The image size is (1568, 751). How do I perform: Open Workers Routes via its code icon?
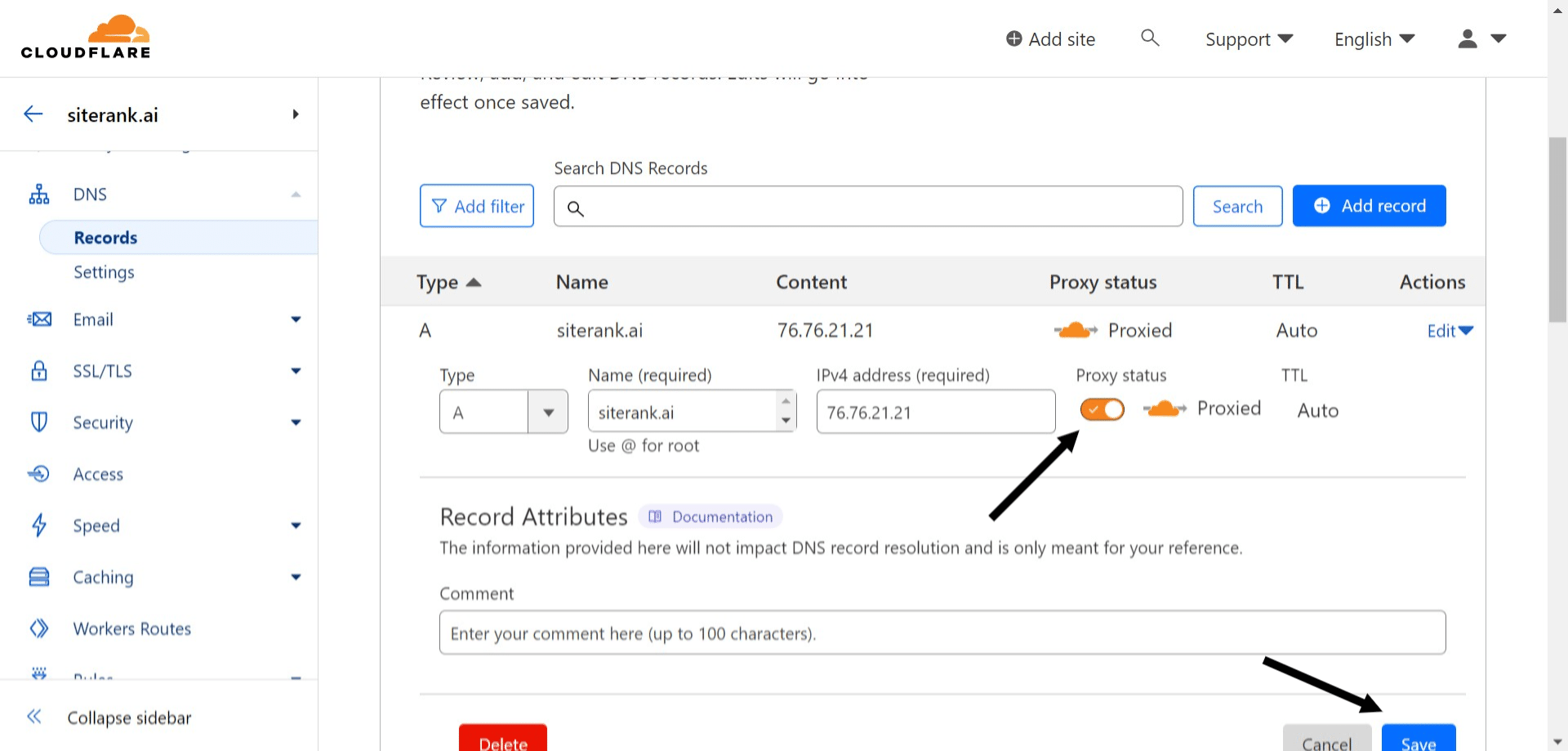(38, 628)
